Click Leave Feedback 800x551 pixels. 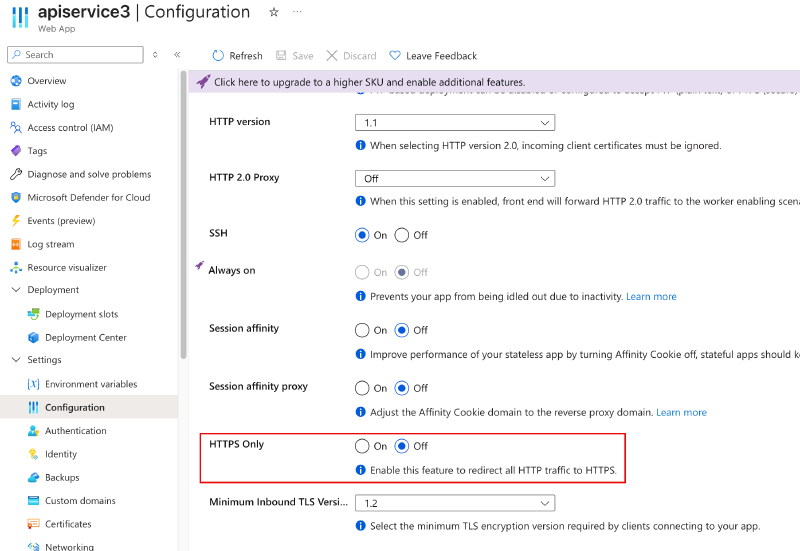(433, 56)
